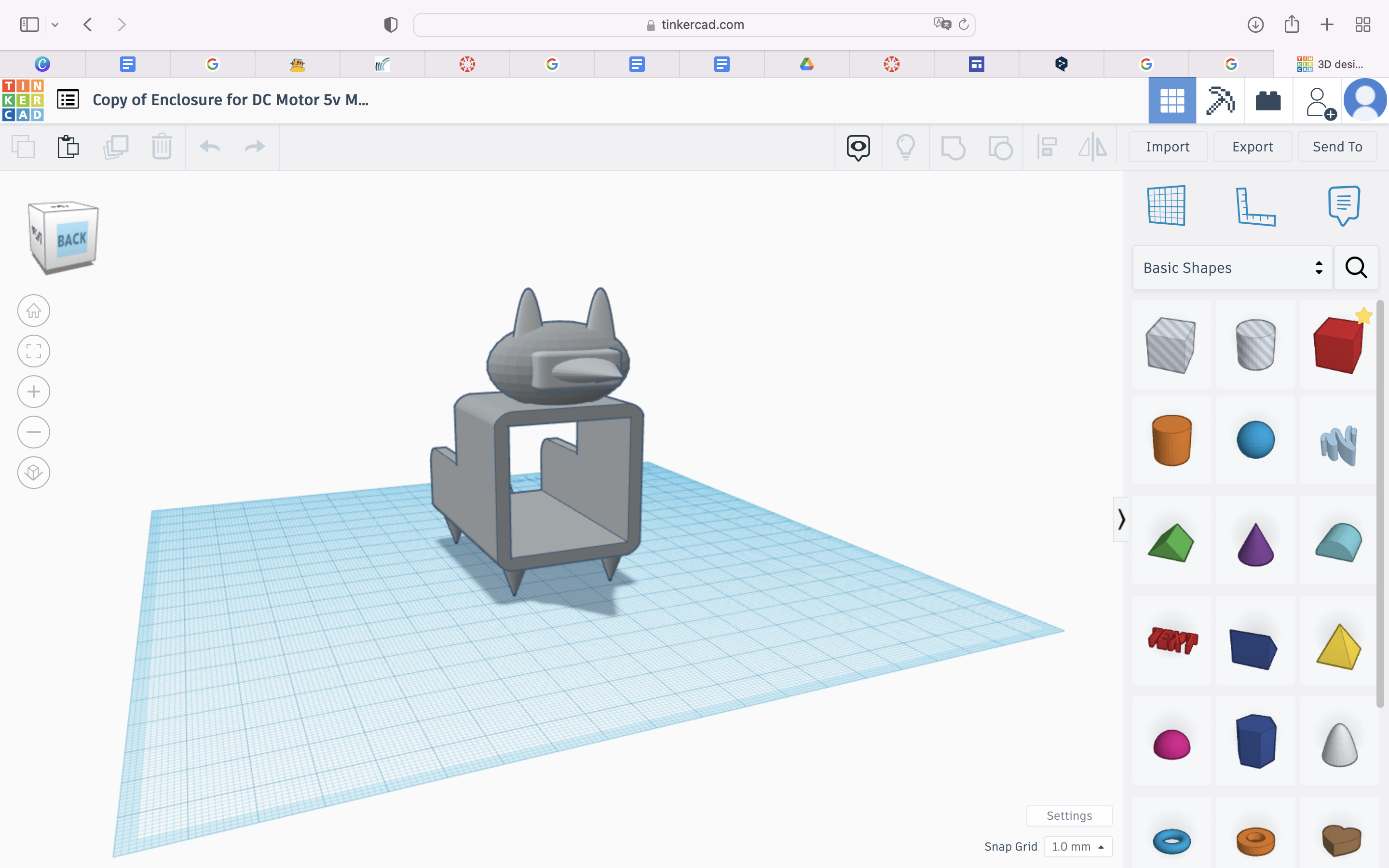The height and width of the screenshot is (868, 1389).
Task: Click the shapes panel scrollbar
Action: point(1380,504)
